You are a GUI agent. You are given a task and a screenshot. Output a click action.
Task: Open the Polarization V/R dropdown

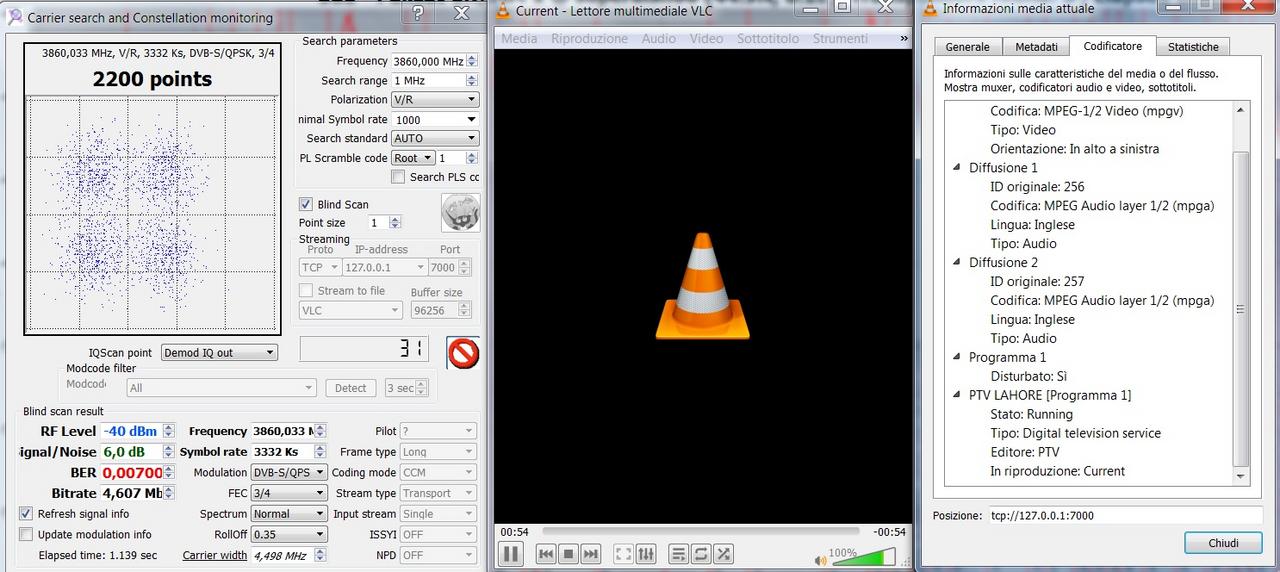tap(434, 100)
